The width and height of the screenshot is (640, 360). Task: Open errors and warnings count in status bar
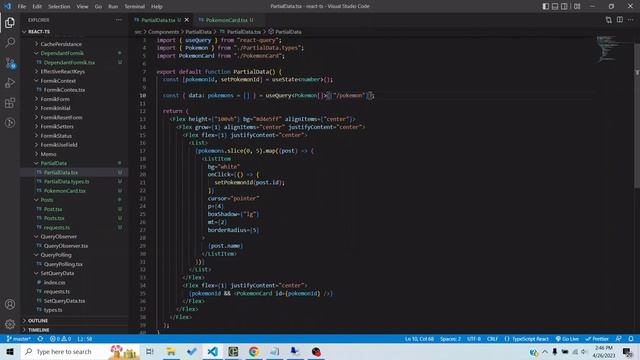(60, 339)
